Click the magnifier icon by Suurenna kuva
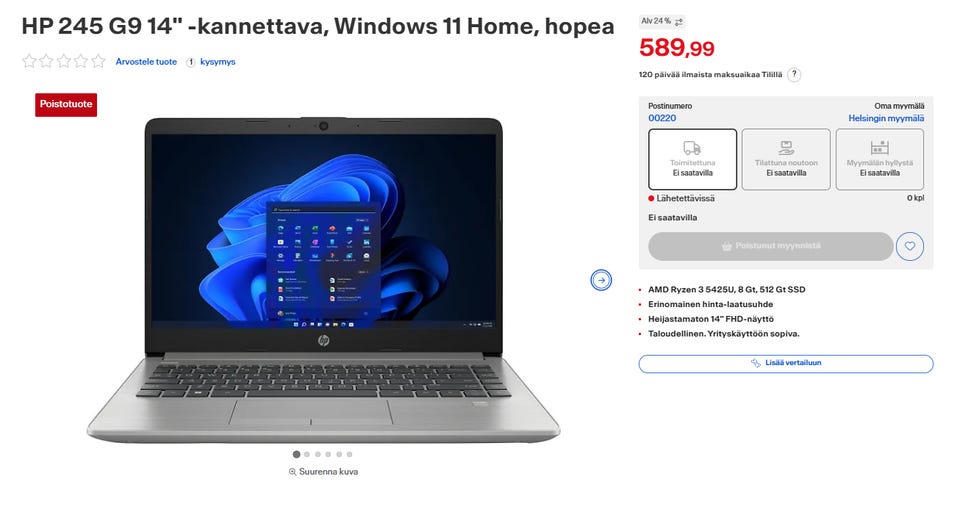Screen dimensions: 960x515 click(x=293, y=472)
